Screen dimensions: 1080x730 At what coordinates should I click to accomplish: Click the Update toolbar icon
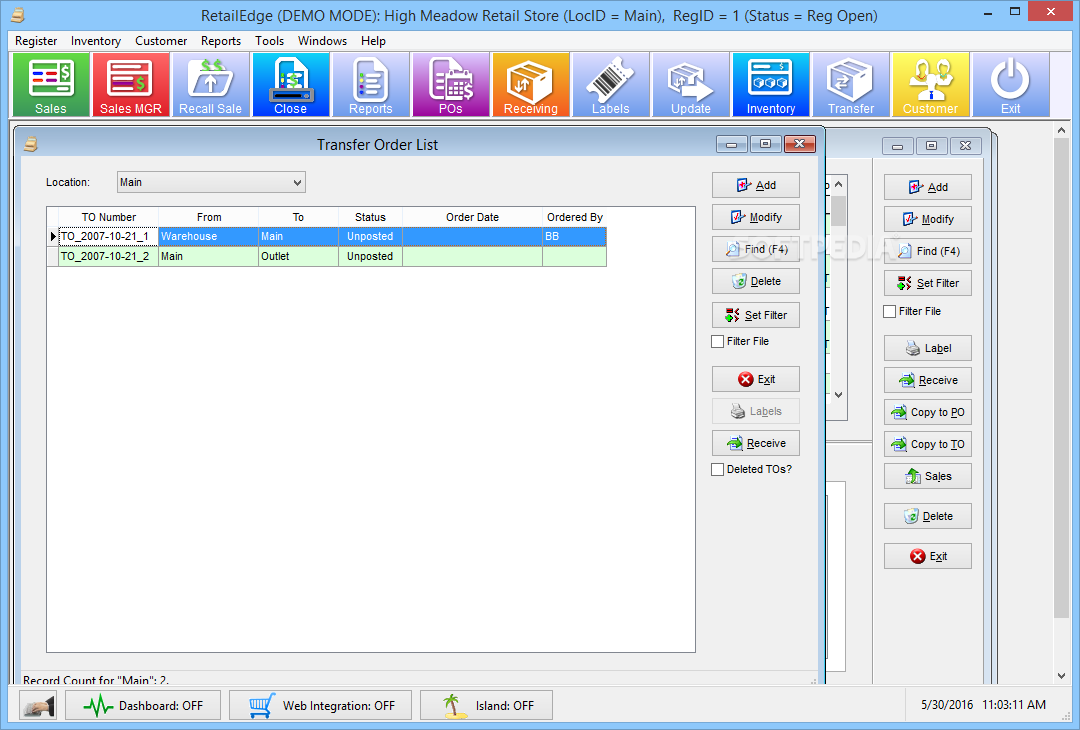click(x=691, y=85)
